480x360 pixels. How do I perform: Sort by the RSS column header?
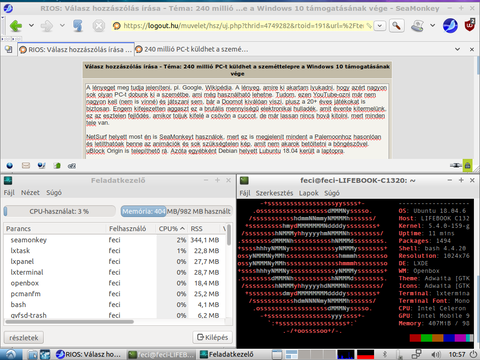(x=204, y=229)
